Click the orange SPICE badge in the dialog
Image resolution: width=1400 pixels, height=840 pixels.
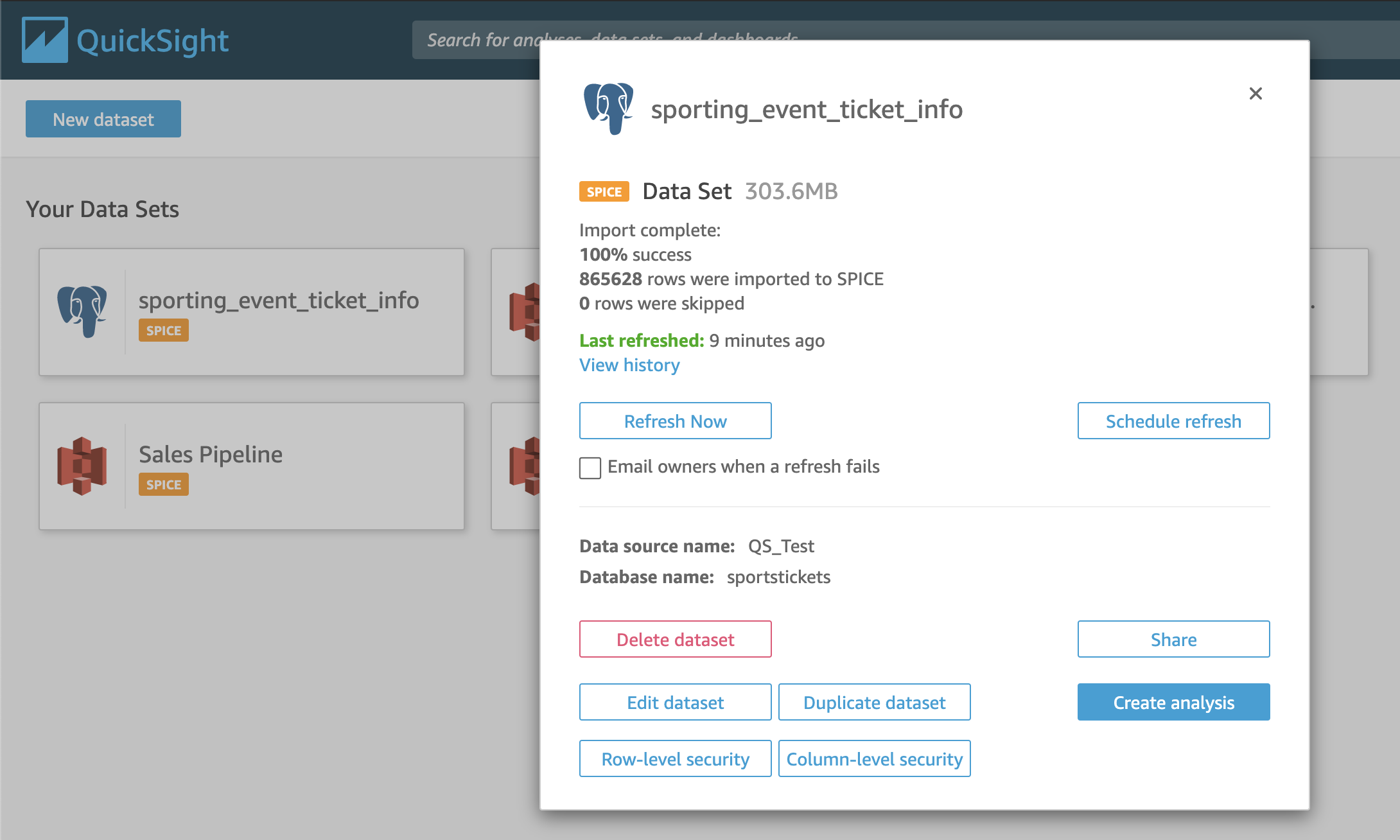point(604,191)
